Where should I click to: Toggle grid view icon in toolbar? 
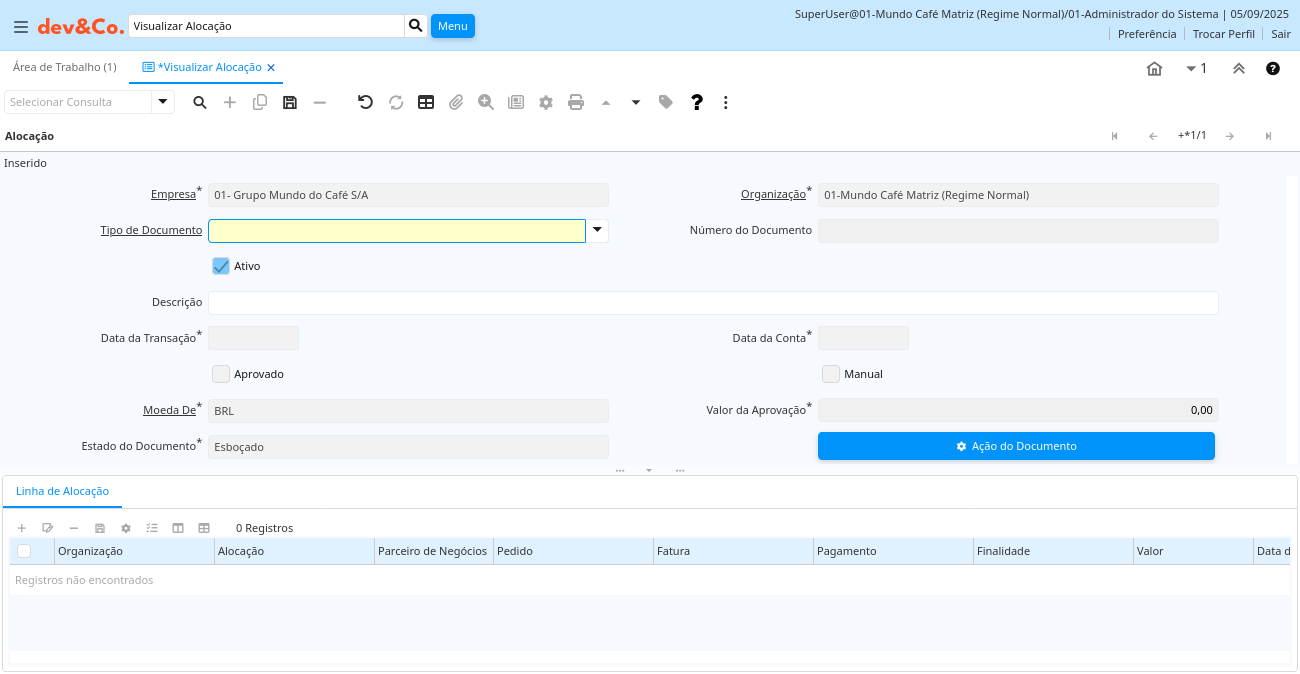pyautogui.click(x=426, y=102)
